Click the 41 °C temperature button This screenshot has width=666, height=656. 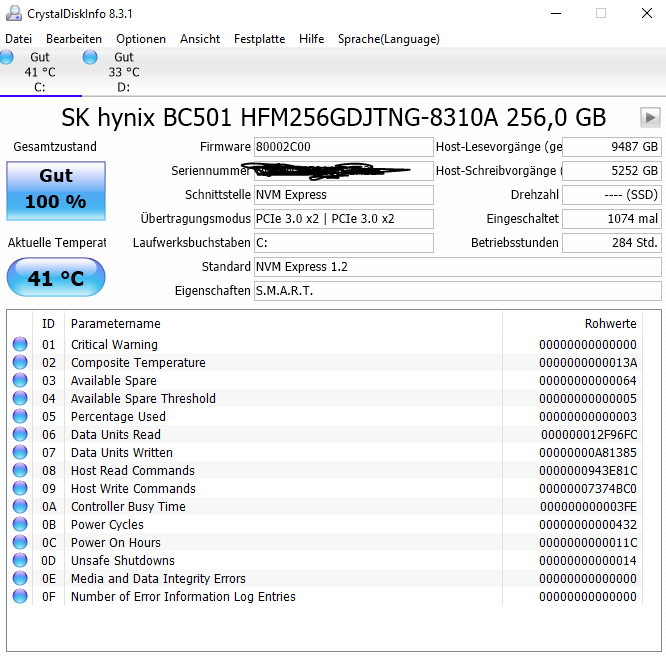coord(56,277)
